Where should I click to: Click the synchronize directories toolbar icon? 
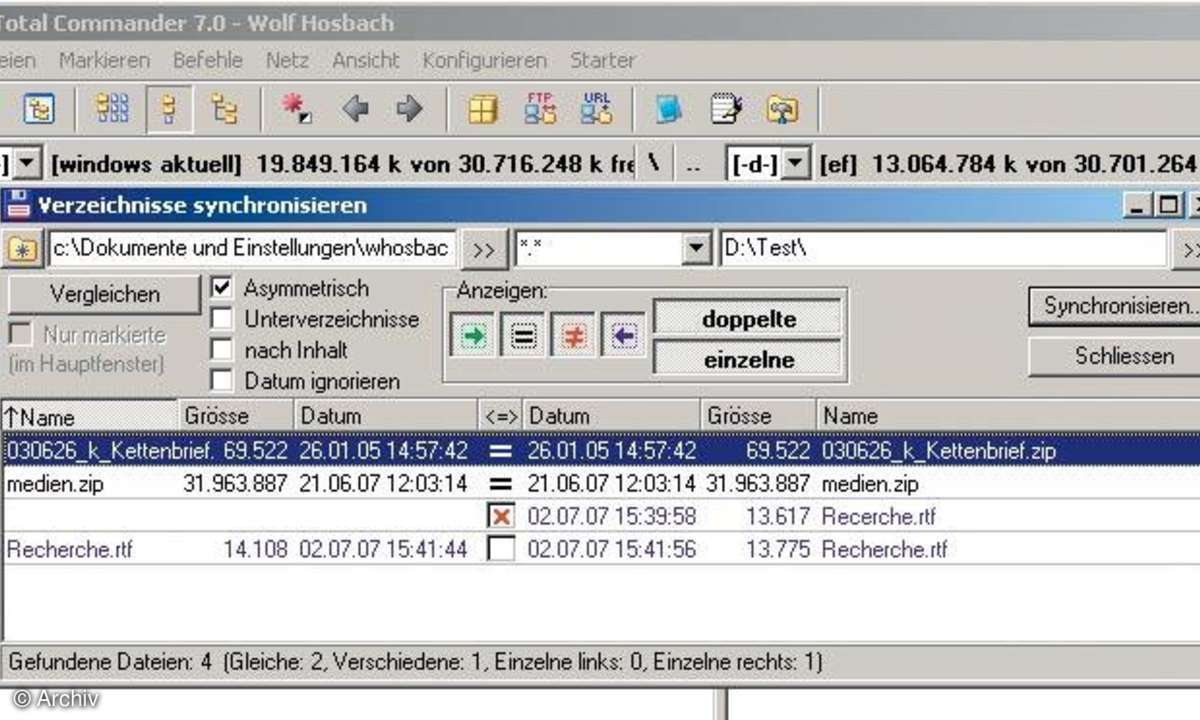(x=782, y=109)
